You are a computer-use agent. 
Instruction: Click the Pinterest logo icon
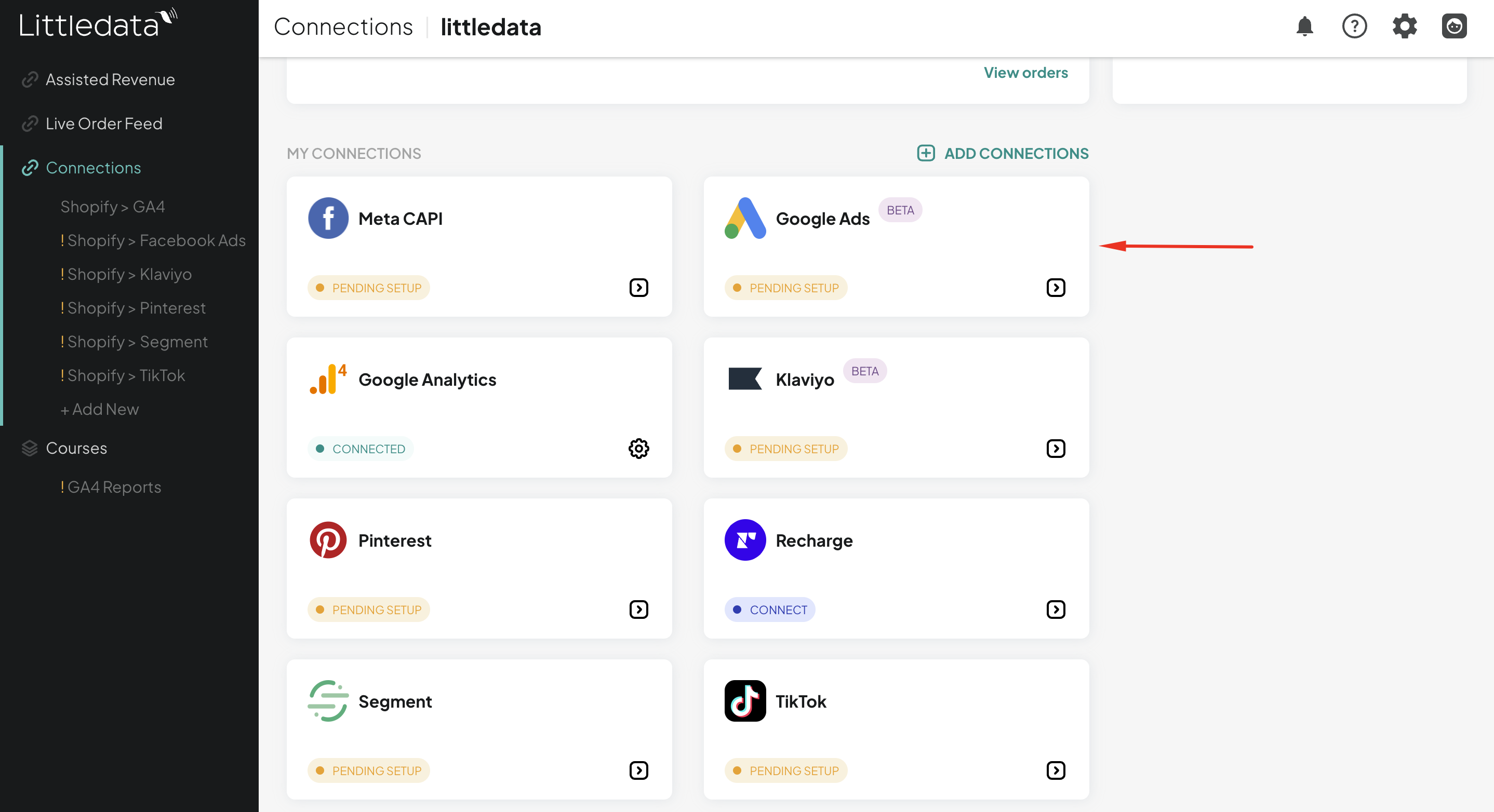pos(328,540)
